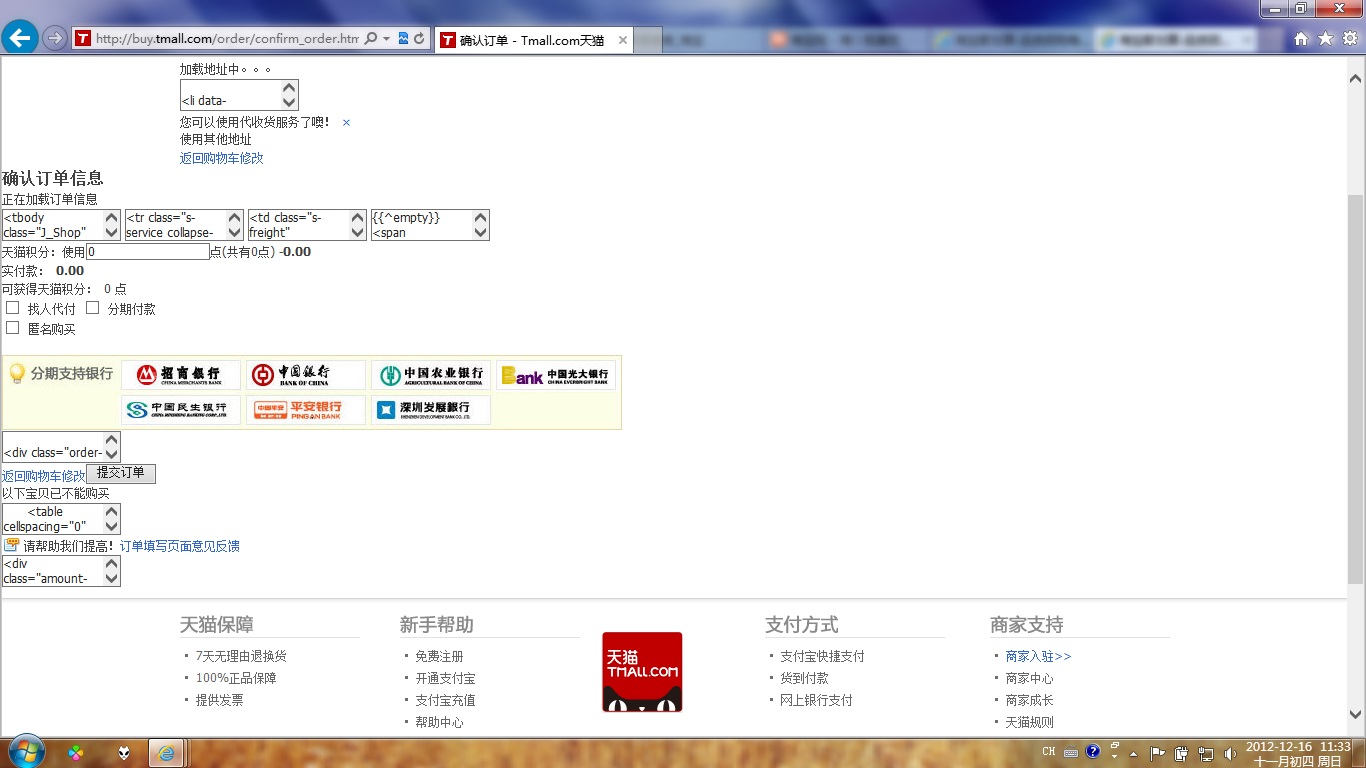Click the blue help icon in the language bar
This screenshot has height=768, width=1366.
[x=1093, y=750]
